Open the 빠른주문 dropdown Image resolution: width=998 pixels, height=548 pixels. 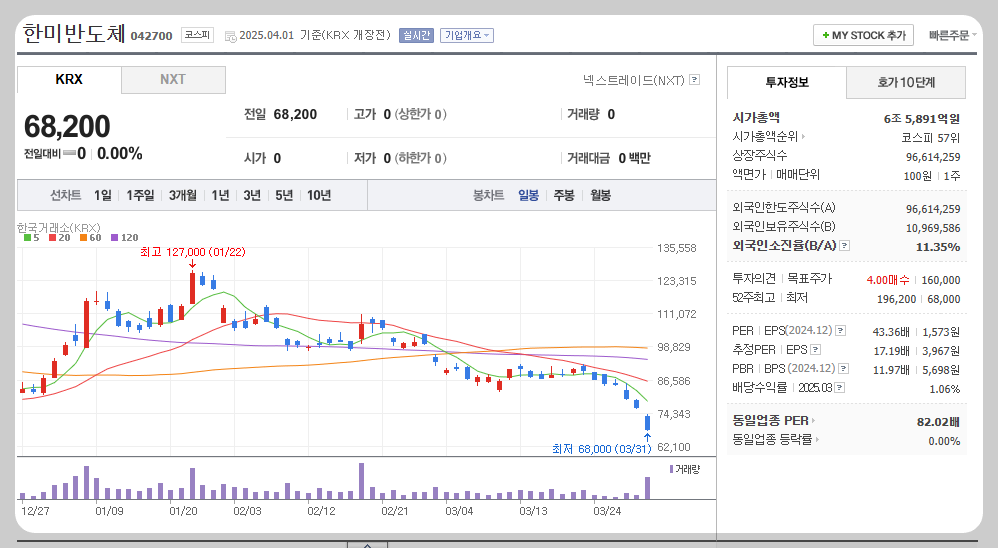(952, 36)
